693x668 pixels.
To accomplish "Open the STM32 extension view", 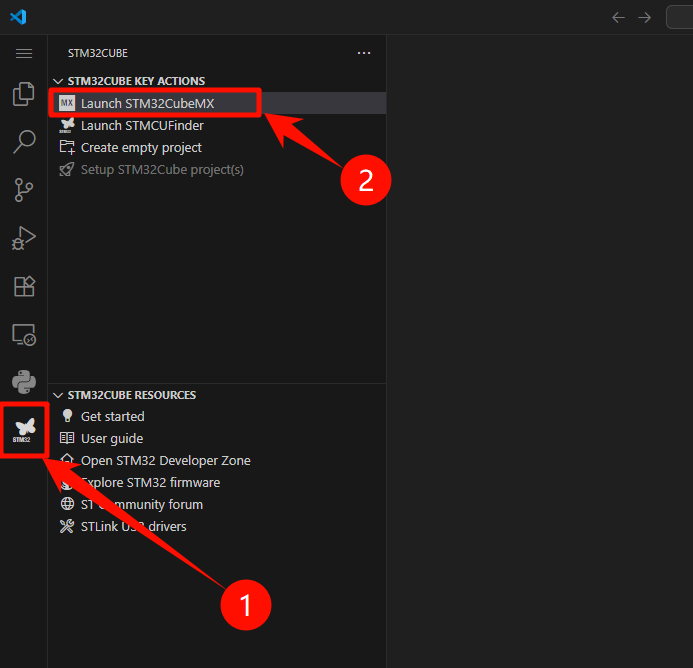I will pyautogui.click(x=24, y=430).
